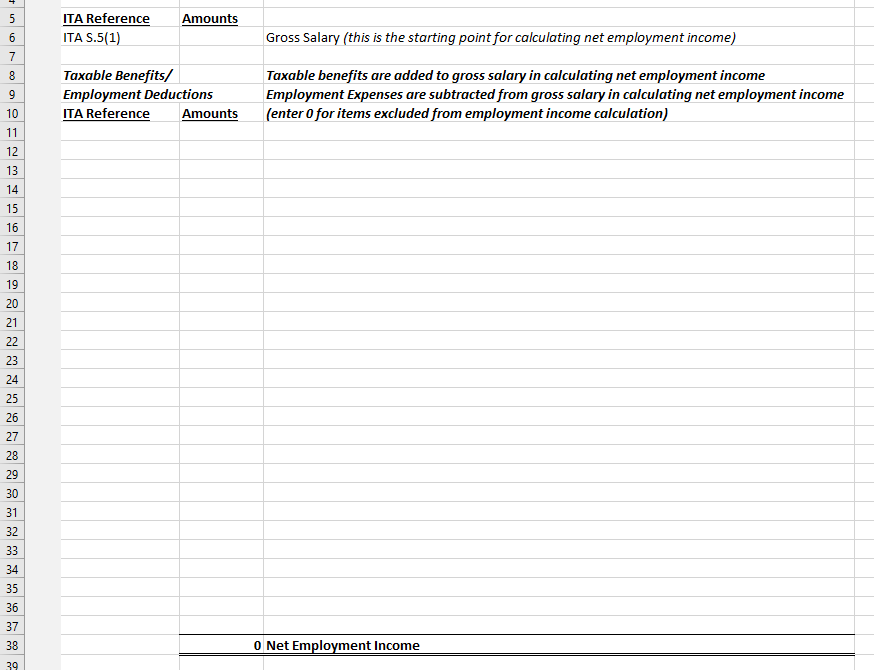Click the ITA Reference cell in row 11
This screenshot has width=874, height=670.
tap(120, 132)
